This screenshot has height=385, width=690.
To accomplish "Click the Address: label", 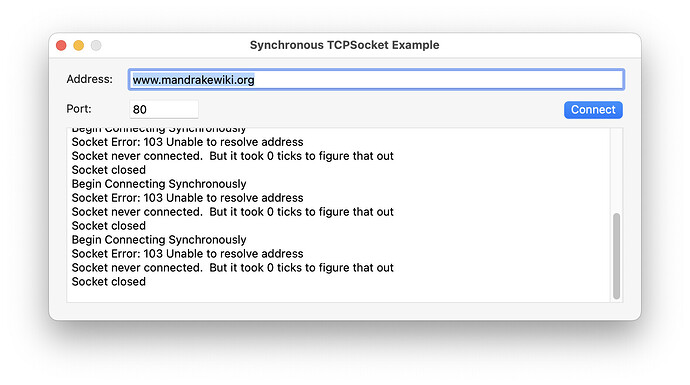I will click(89, 79).
